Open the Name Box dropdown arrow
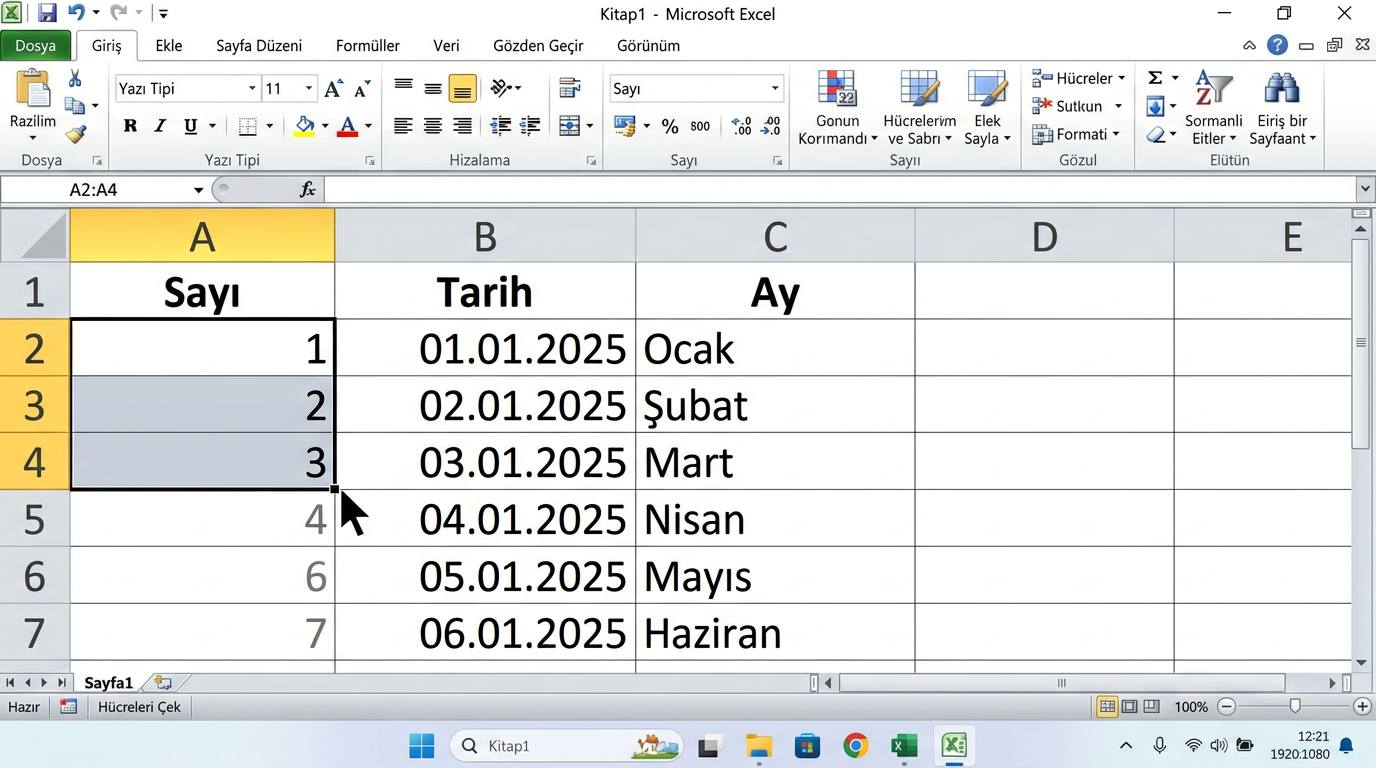This screenshot has width=1376, height=768. [199, 190]
